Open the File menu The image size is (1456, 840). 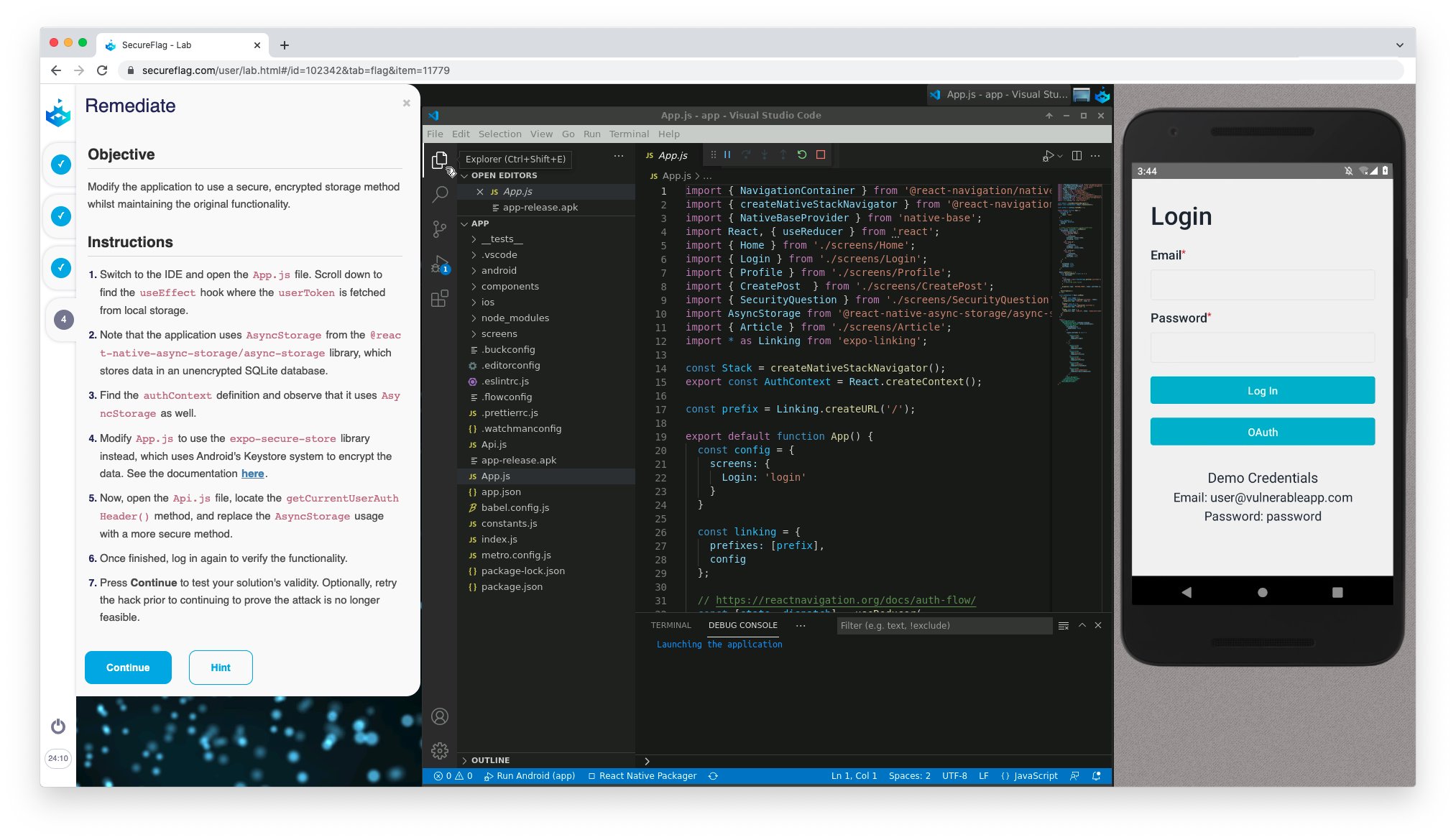click(435, 134)
